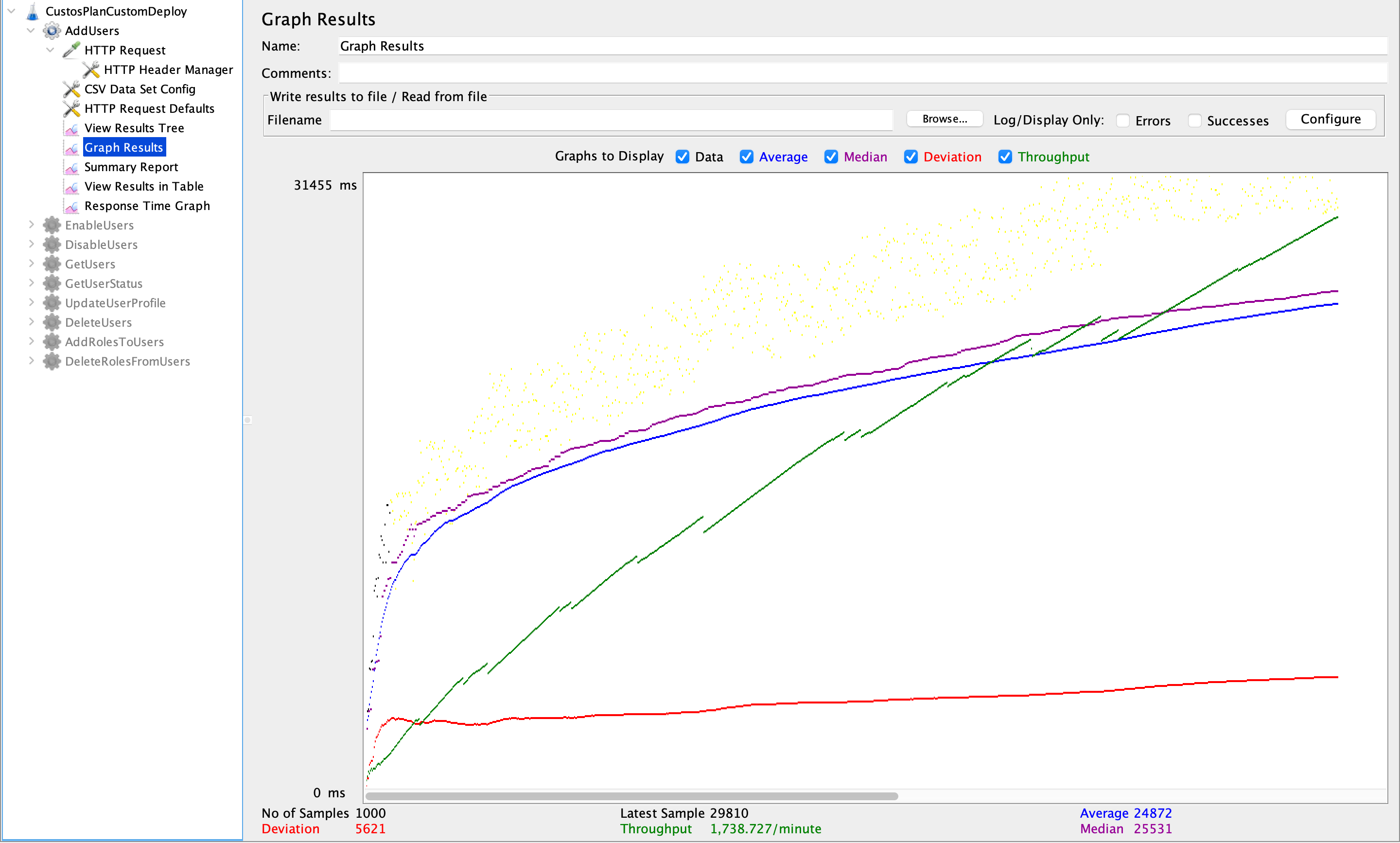Enable the Errors only checkbox
This screenshot has height=843, width=1400.
tap(1122, 121)
